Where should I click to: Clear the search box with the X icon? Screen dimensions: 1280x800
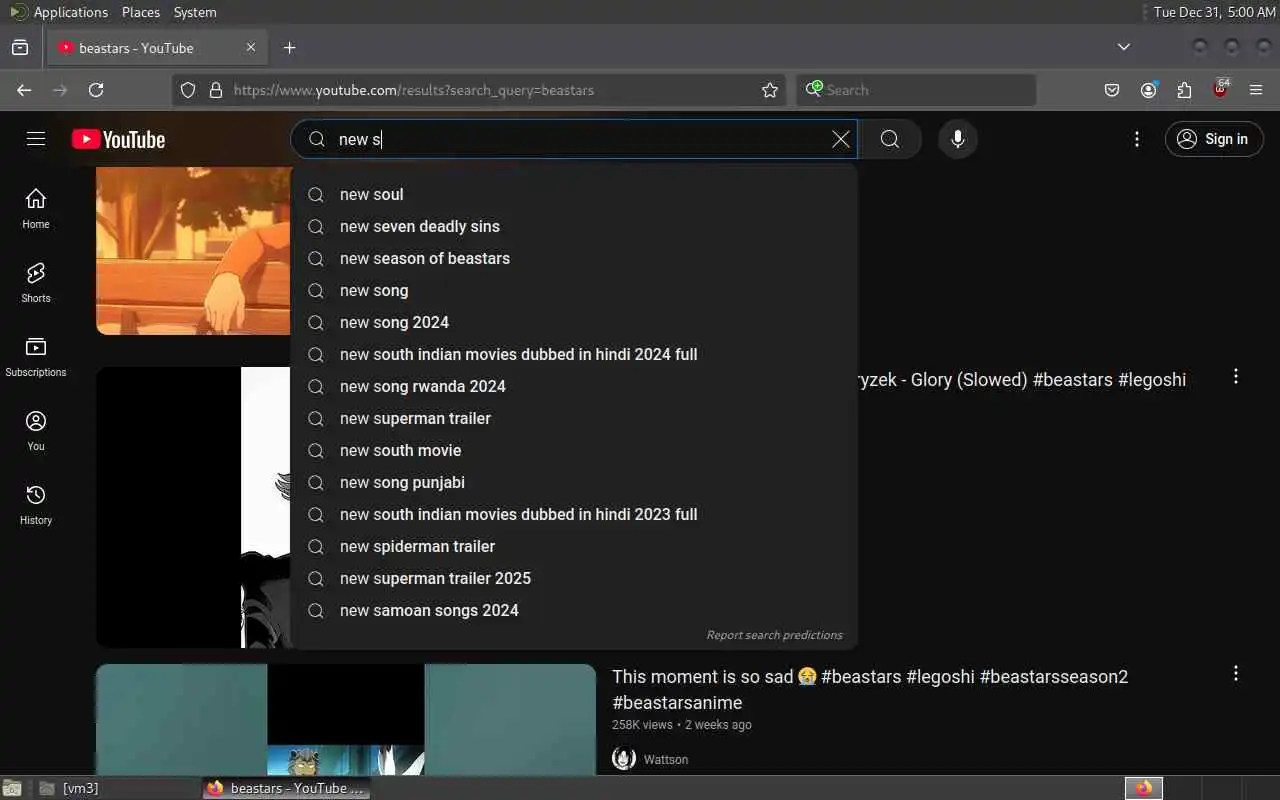(841, 139)
